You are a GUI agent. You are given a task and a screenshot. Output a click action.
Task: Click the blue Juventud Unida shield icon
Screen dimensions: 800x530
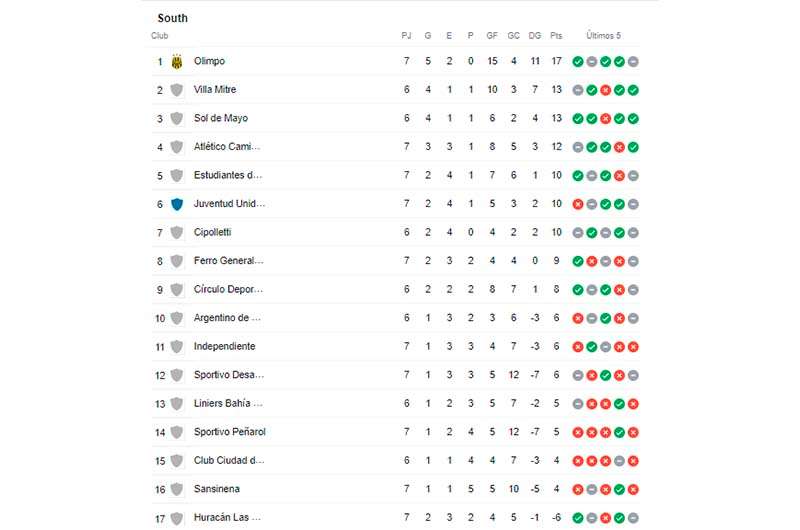pyautogui.click(x=177, y=205)
